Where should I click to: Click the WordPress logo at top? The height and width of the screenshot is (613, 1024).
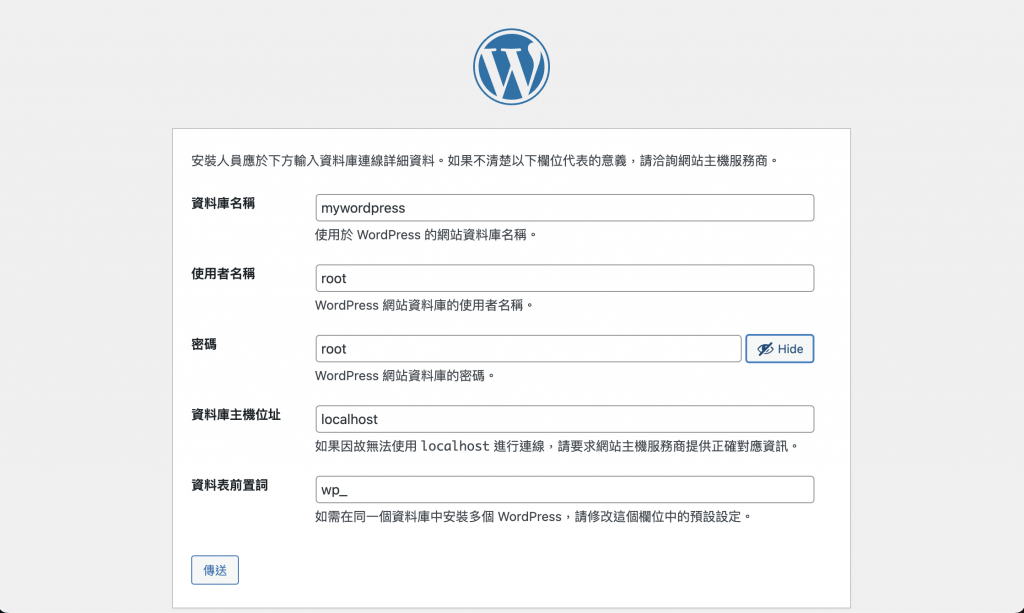coord(511,66)
